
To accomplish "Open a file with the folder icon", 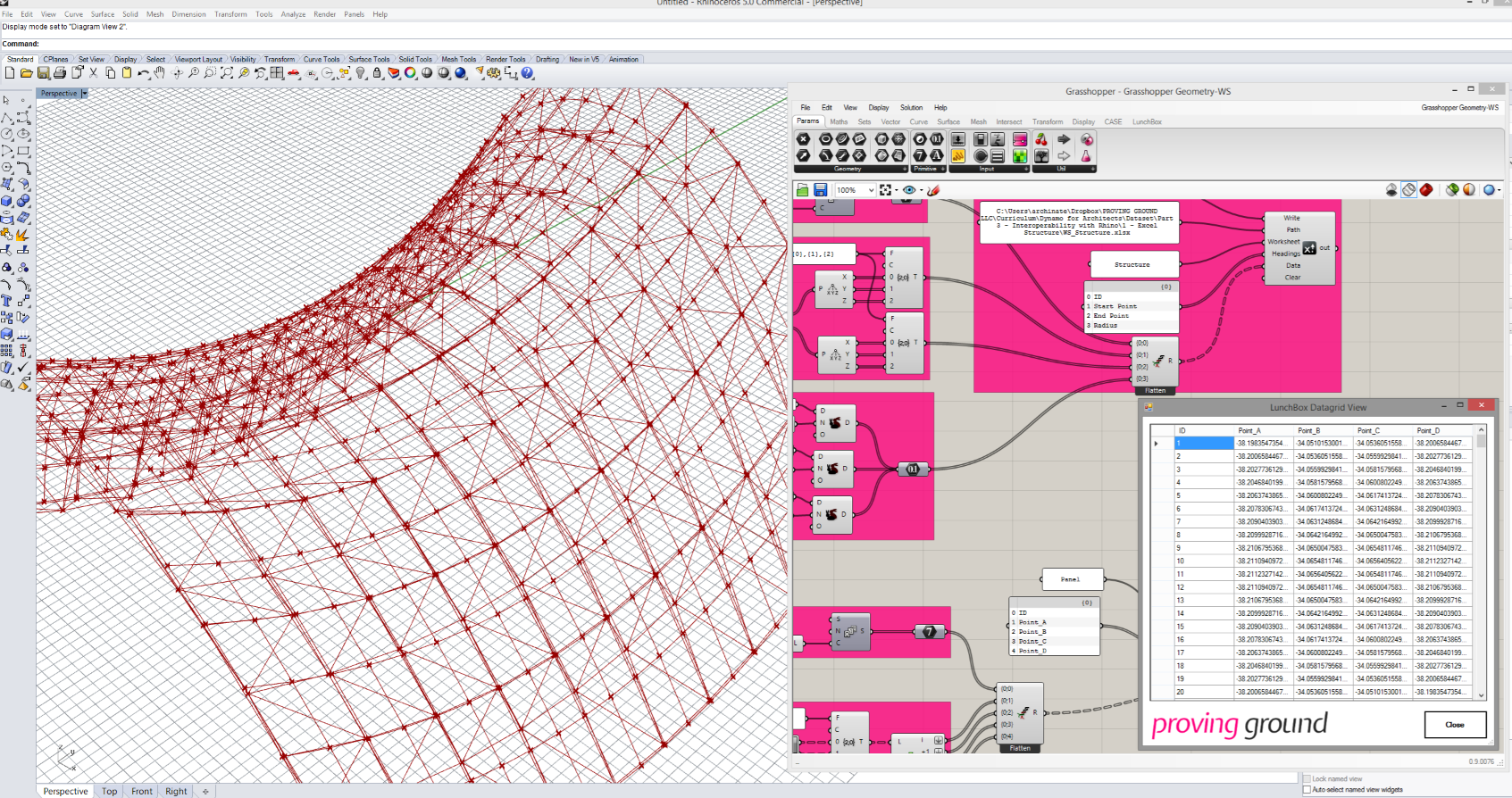I will click(x=26, y=73).
